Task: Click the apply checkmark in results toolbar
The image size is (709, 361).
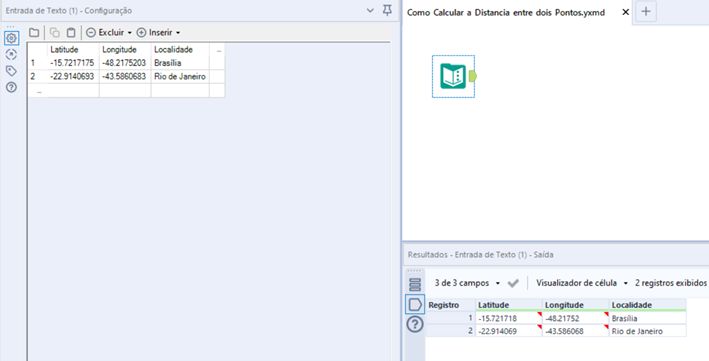Action: (x=513, y=283)
